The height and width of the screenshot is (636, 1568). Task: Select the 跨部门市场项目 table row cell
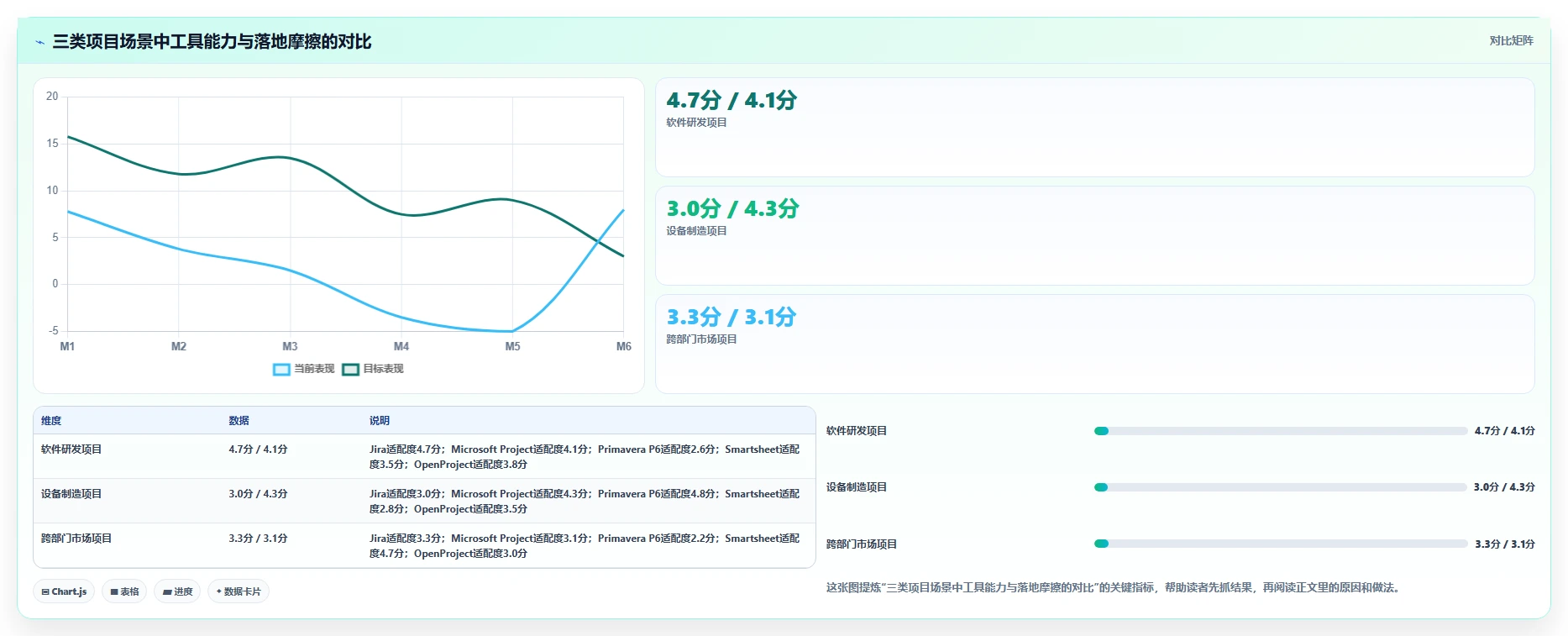tap(76, 539)
